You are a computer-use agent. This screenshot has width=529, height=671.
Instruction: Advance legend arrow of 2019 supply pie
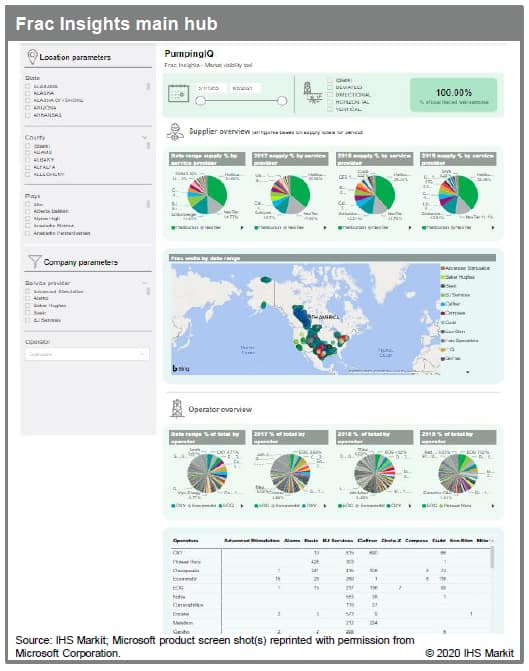(x=493, y=228)
